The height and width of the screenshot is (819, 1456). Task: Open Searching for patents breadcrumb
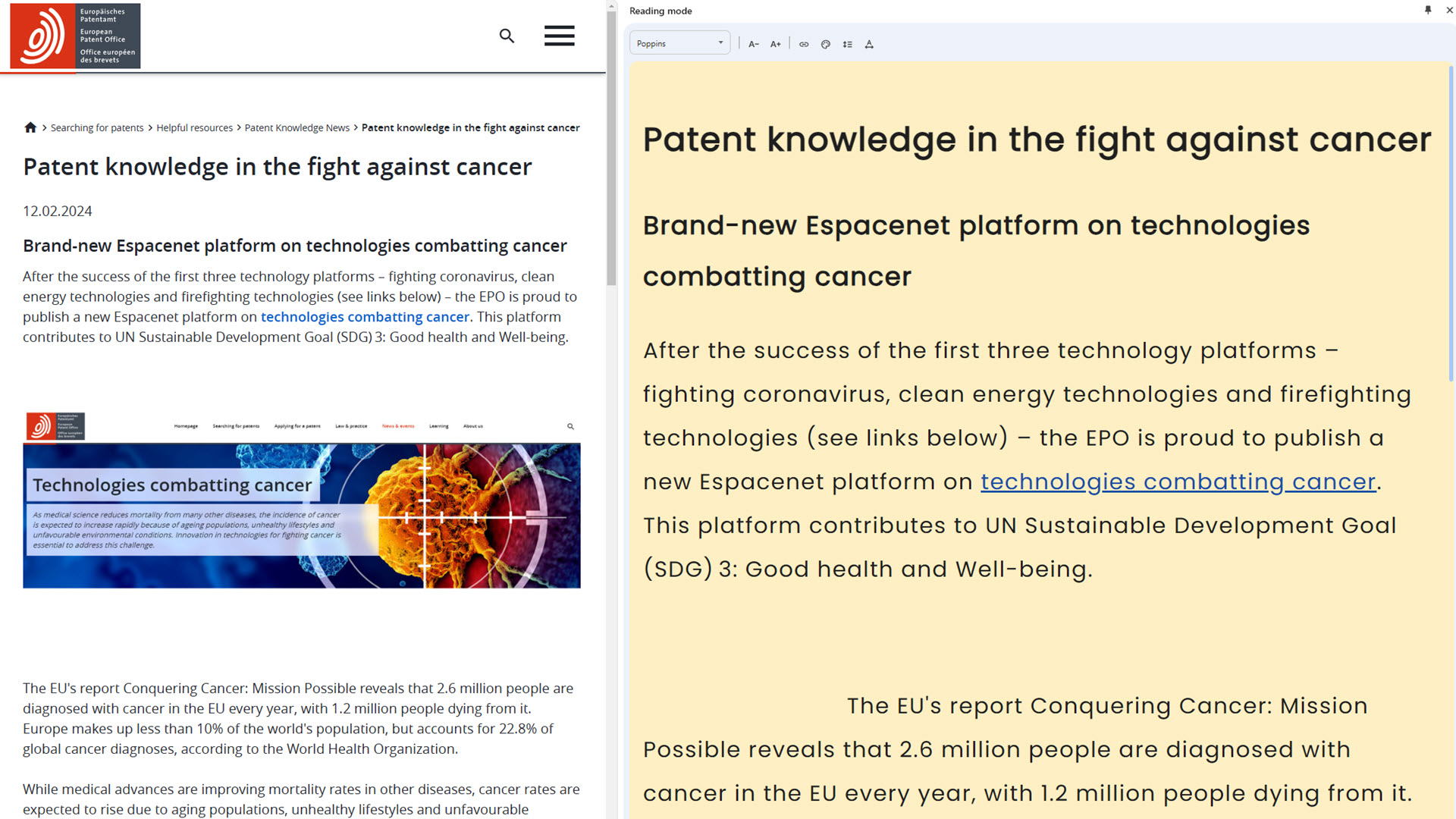[x=97, y=127]
